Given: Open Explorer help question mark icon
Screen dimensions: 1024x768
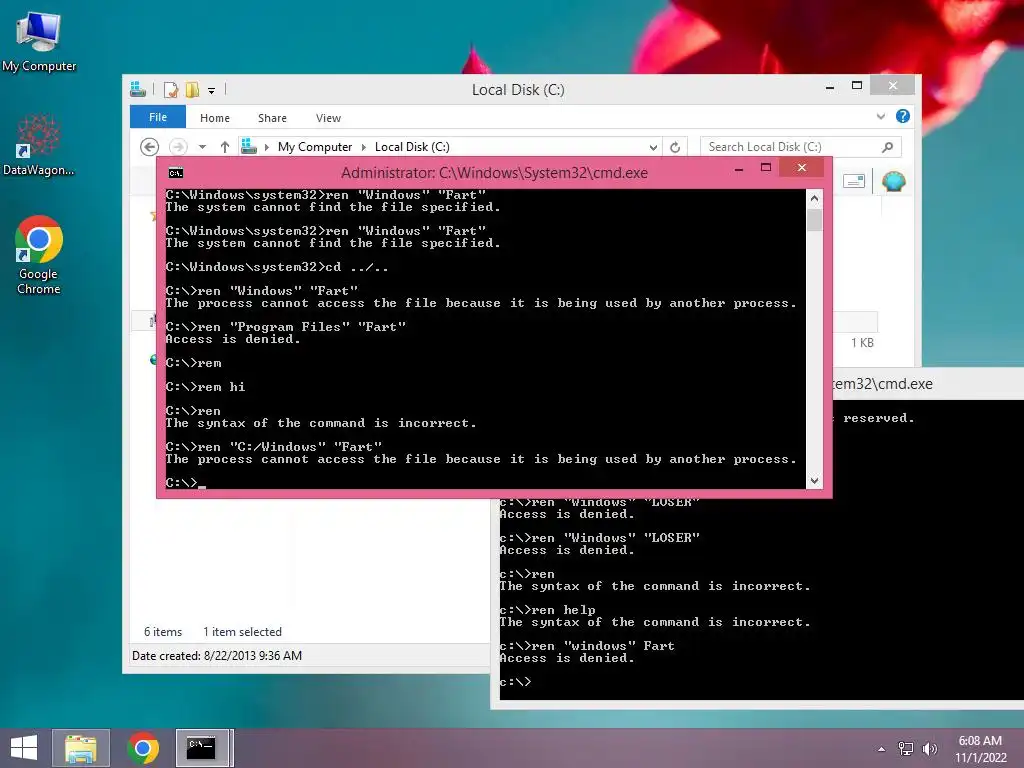Looking at the screenshot, I should click(903, 116).
